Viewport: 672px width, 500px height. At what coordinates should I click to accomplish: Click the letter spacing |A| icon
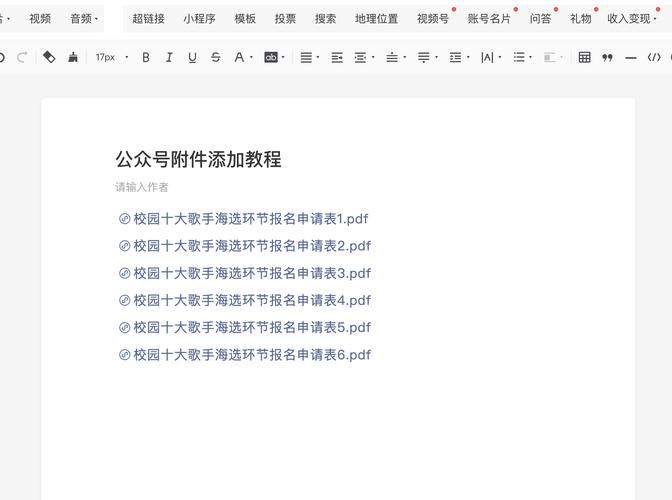(487, 57)
